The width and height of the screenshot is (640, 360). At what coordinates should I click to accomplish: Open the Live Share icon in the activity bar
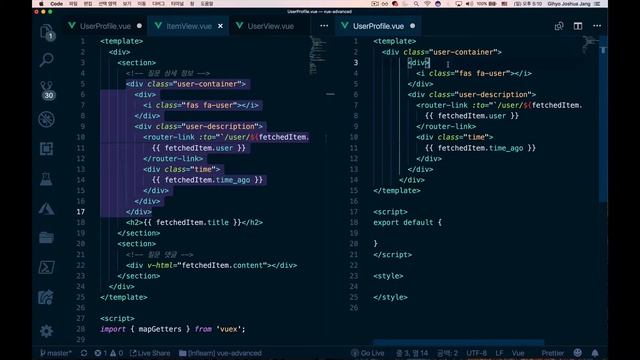46,297
